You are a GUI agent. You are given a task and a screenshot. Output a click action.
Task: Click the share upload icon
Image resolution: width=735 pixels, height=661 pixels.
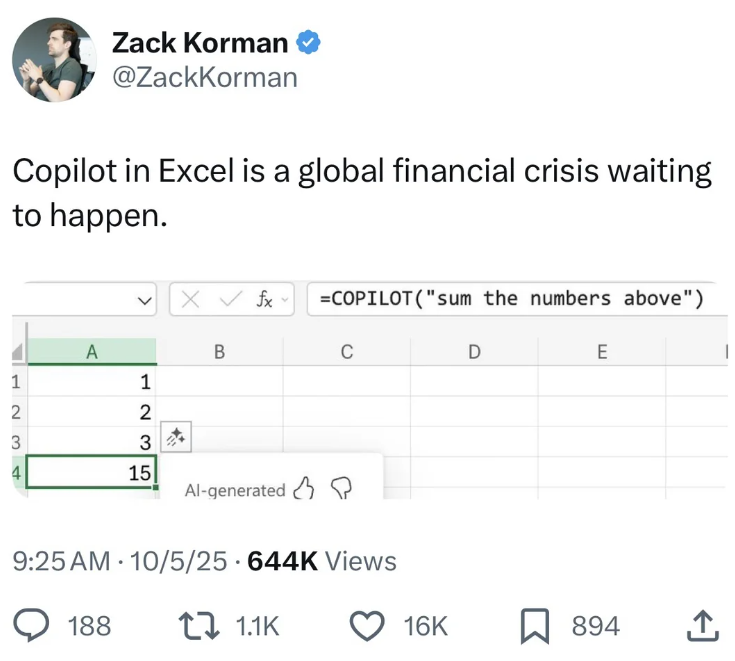coord(705,626)
